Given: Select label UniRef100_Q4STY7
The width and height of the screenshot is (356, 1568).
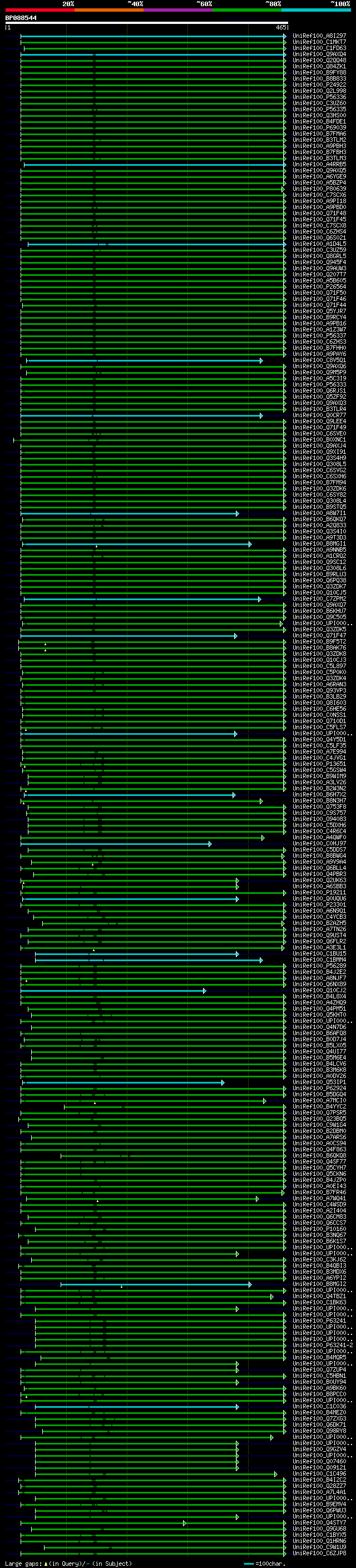Looking at the screenshot, I should click(x=319, y=1523).
